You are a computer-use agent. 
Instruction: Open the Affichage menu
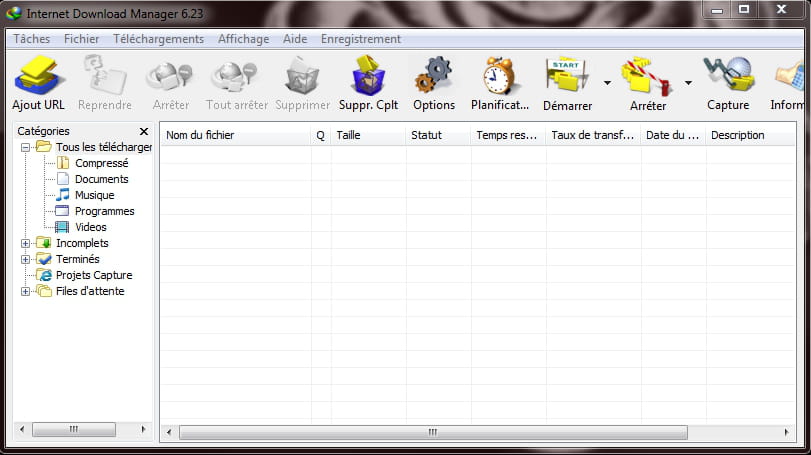pyautogui.click(x=243, y=39)
